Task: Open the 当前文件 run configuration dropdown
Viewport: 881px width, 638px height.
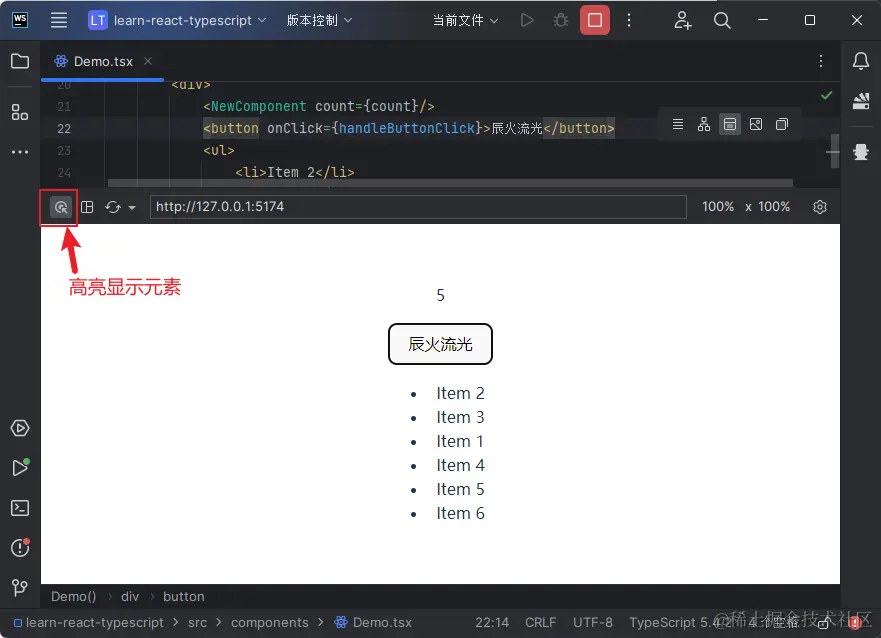Action: click(x=466, y=20)
